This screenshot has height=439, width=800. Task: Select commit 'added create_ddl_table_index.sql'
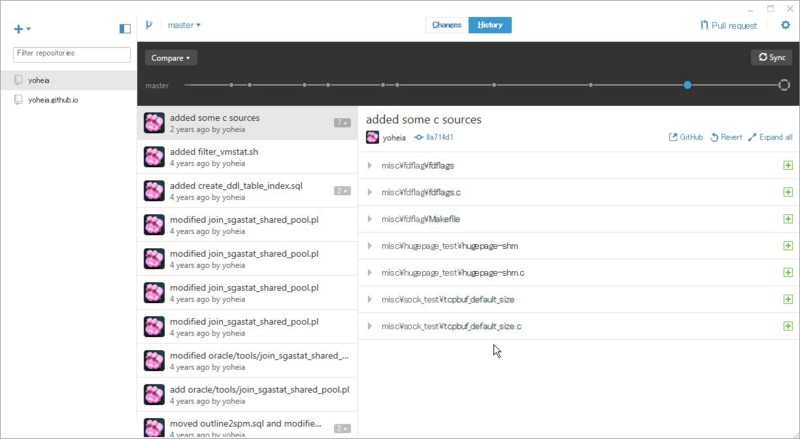[247, 191]
